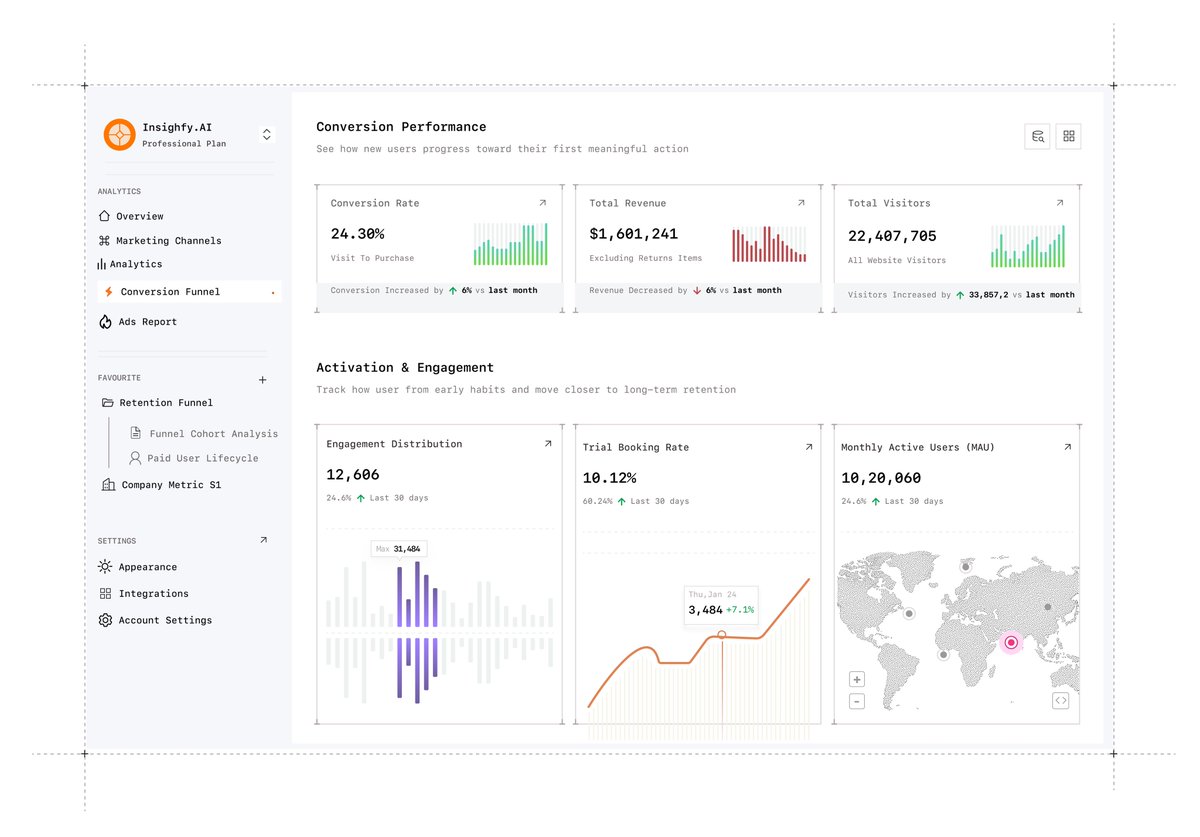The height and width of the screenshot is (837, 1200).
Task: Click the Account Settings gear icon
Action: 105,620
